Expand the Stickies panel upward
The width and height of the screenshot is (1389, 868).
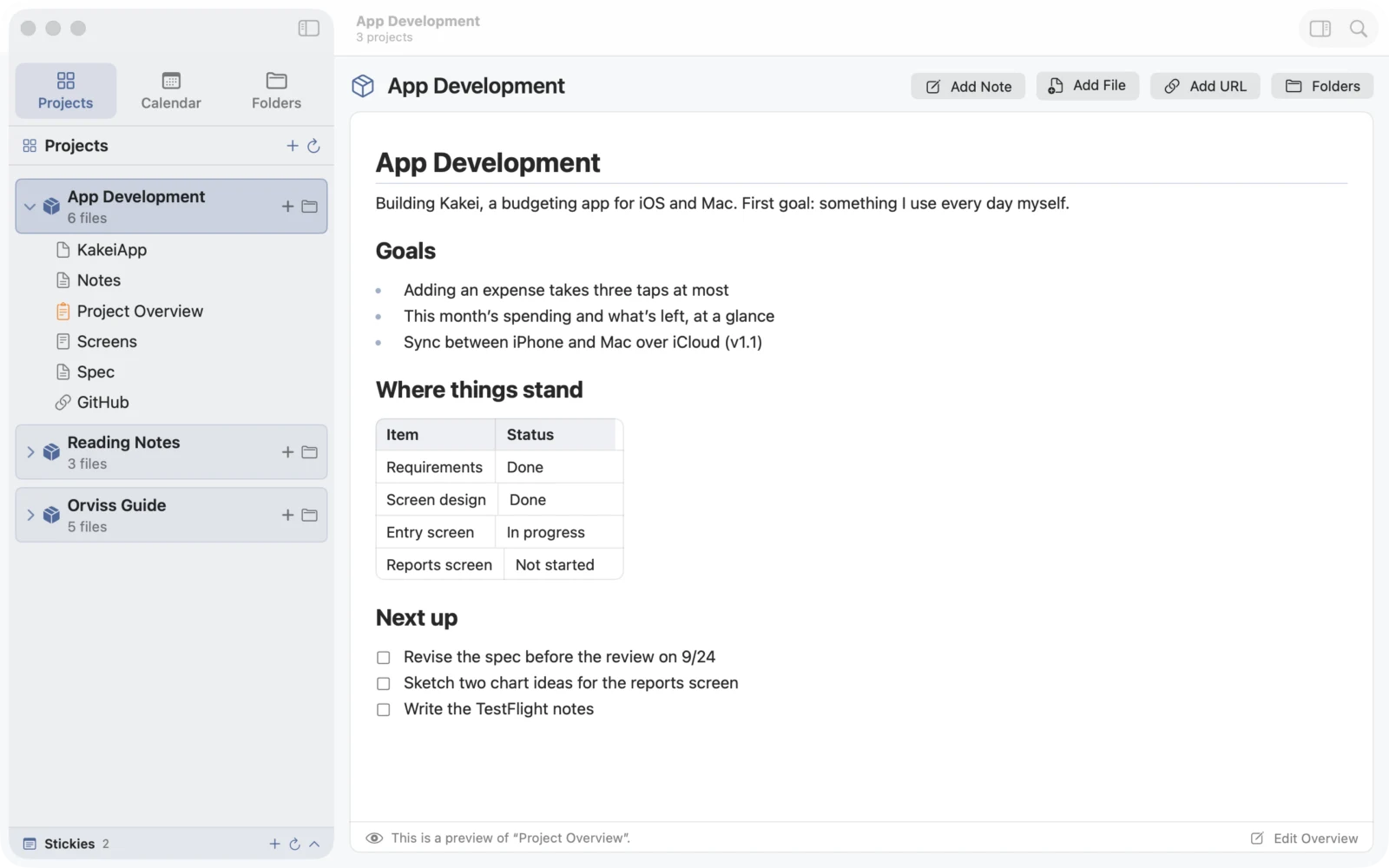314,844
